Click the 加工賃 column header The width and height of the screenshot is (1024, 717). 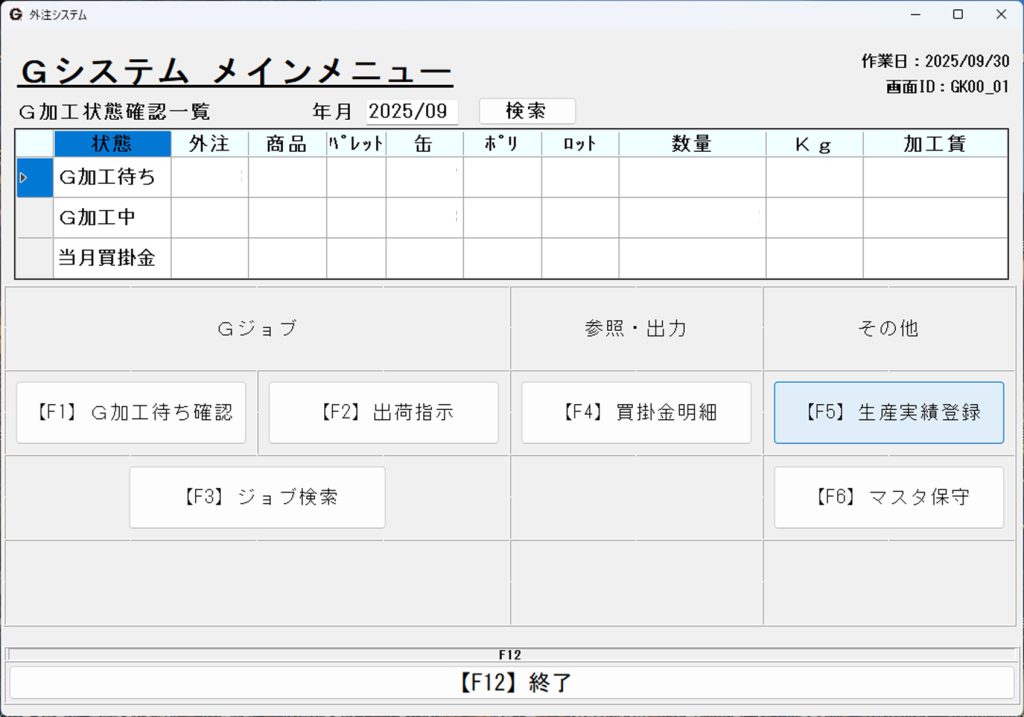934,144
